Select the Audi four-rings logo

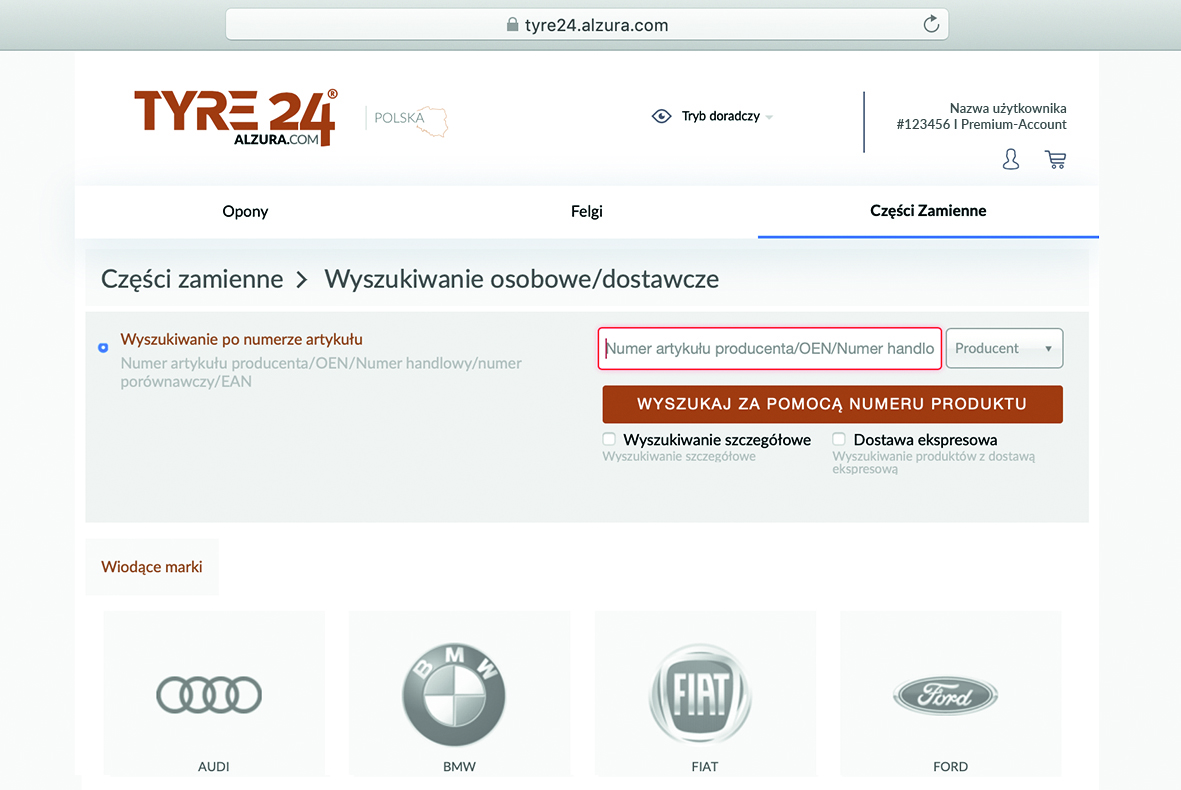209,694
